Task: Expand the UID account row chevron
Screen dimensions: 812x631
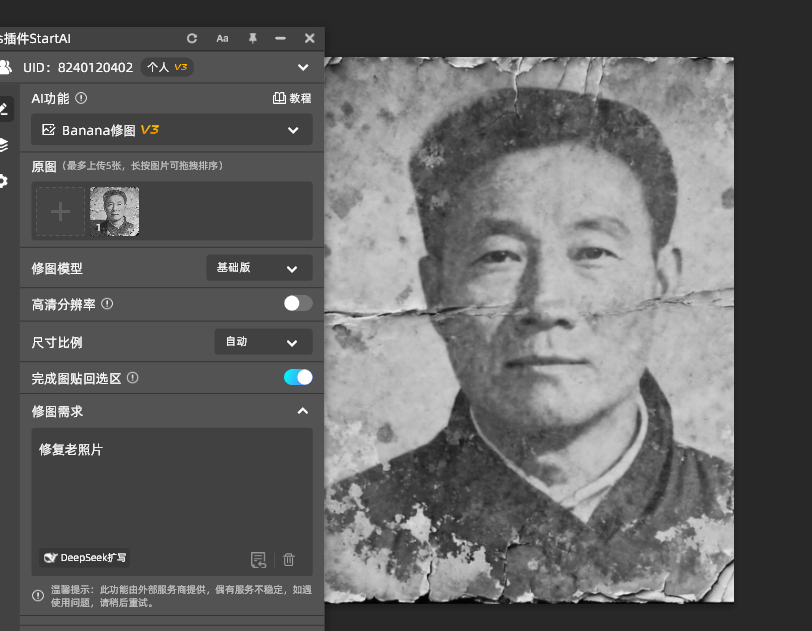Action: 303,67
